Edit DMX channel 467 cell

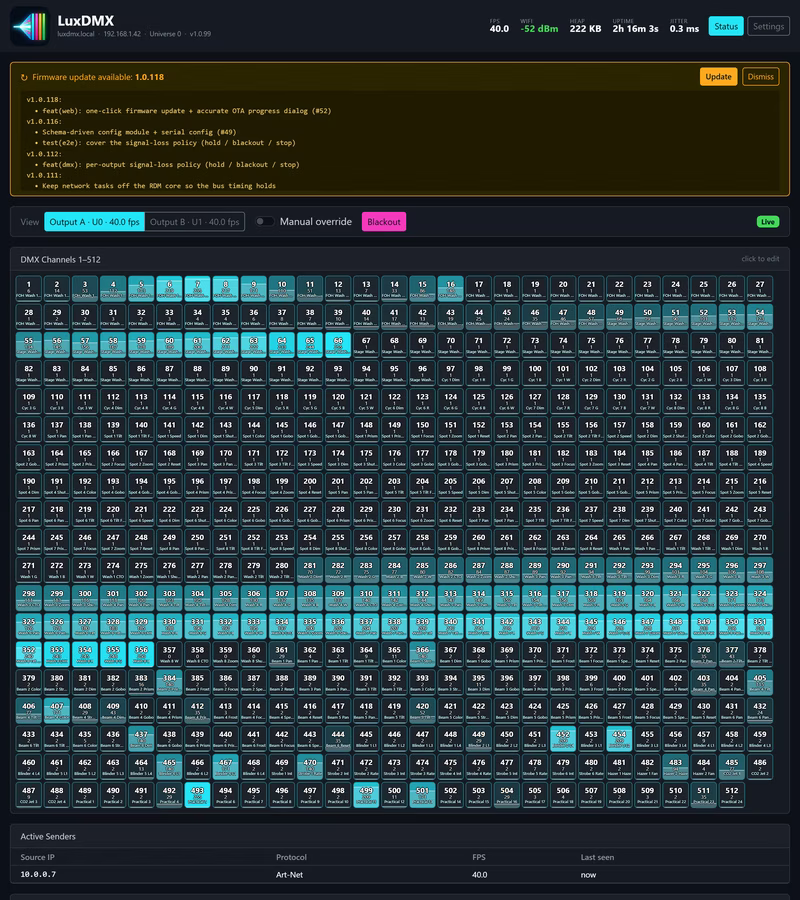(x=226, y=767)
